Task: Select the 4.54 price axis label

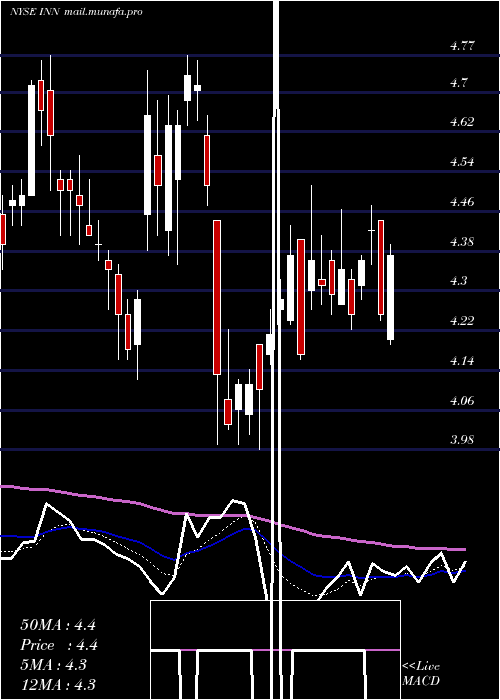Action: click(x=462, y=162)
